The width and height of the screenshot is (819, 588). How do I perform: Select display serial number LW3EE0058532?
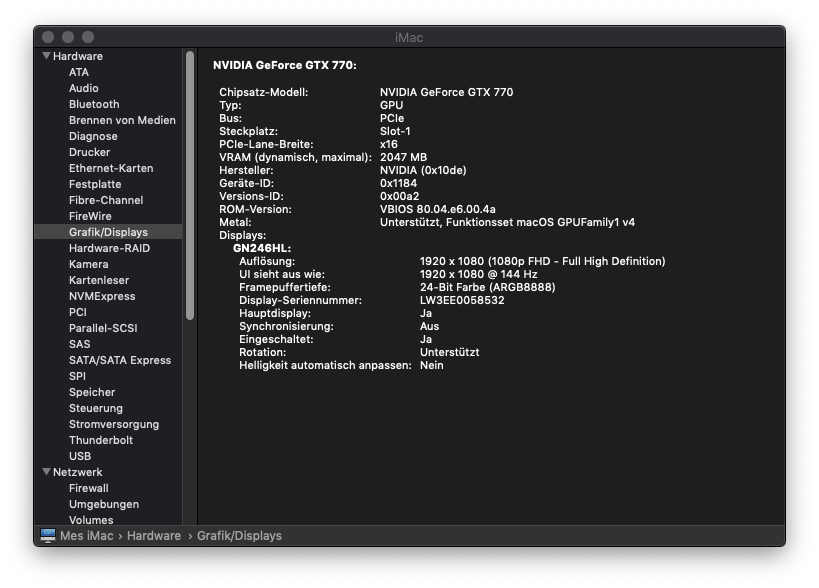click(462, 300)
